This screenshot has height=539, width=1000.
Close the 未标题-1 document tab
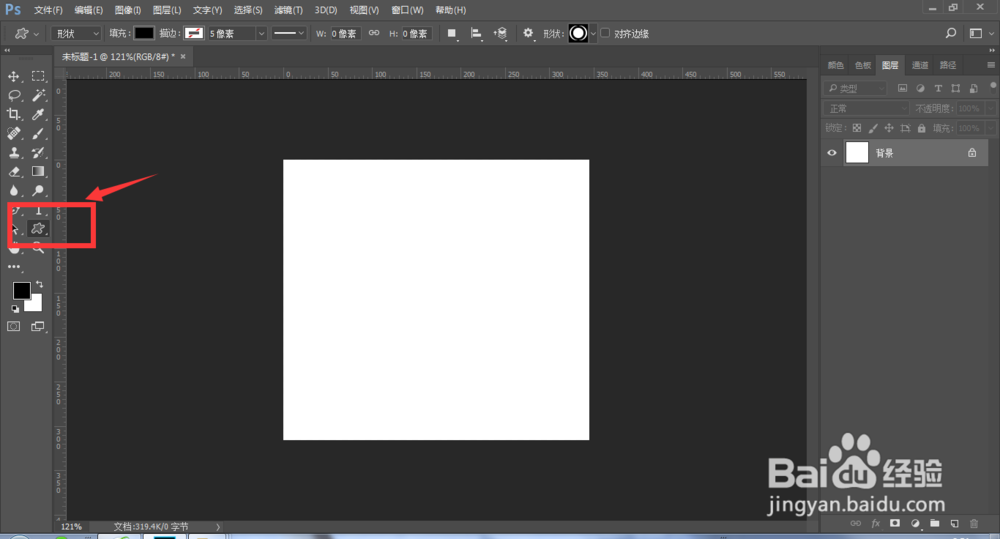tap(183, 57)
